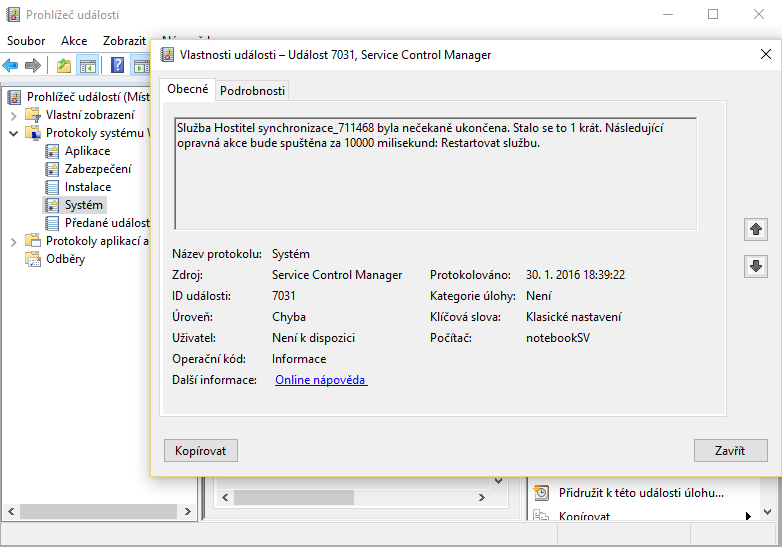Click right arrow of tree pane horizontal scrollbar
782x547 pixels.
(188, 512)
